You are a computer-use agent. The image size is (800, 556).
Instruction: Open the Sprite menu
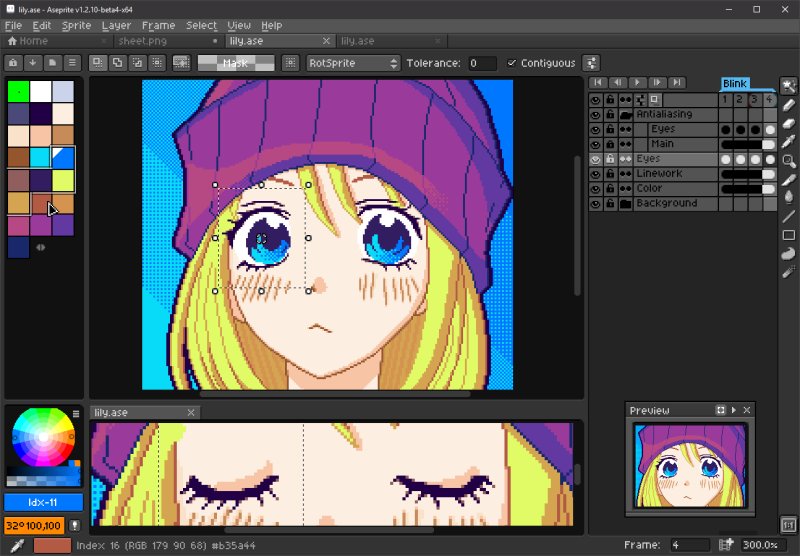pos(76,26)
